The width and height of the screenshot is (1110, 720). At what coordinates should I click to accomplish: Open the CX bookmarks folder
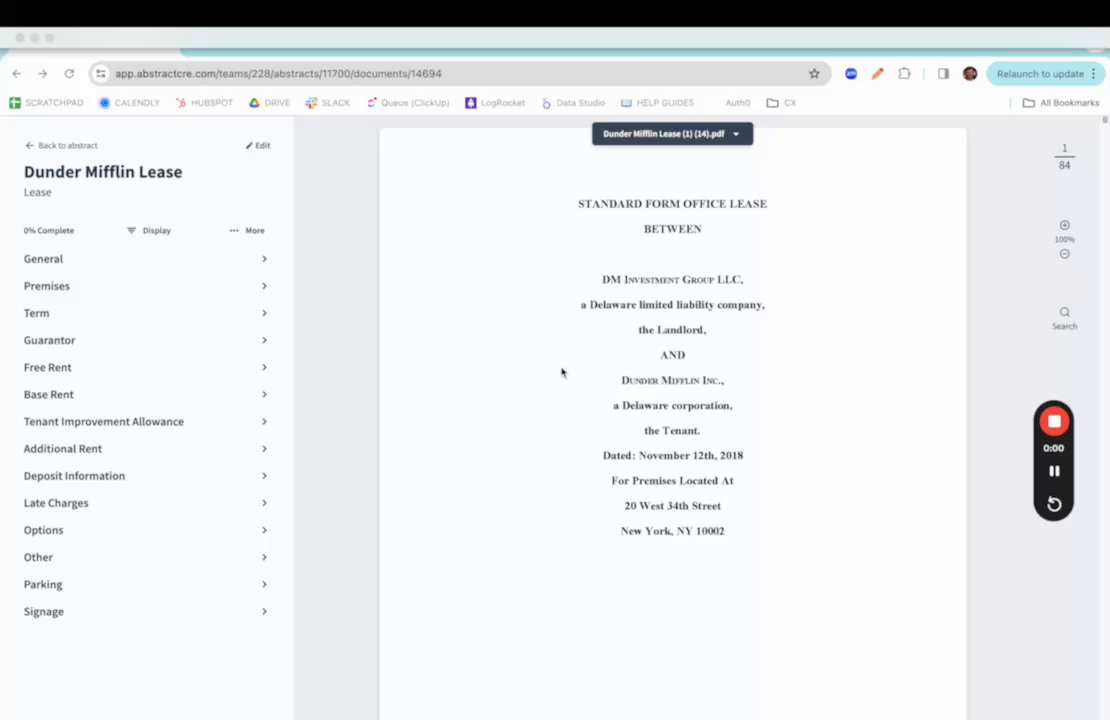pyautogui.click(x=782, y=103)
